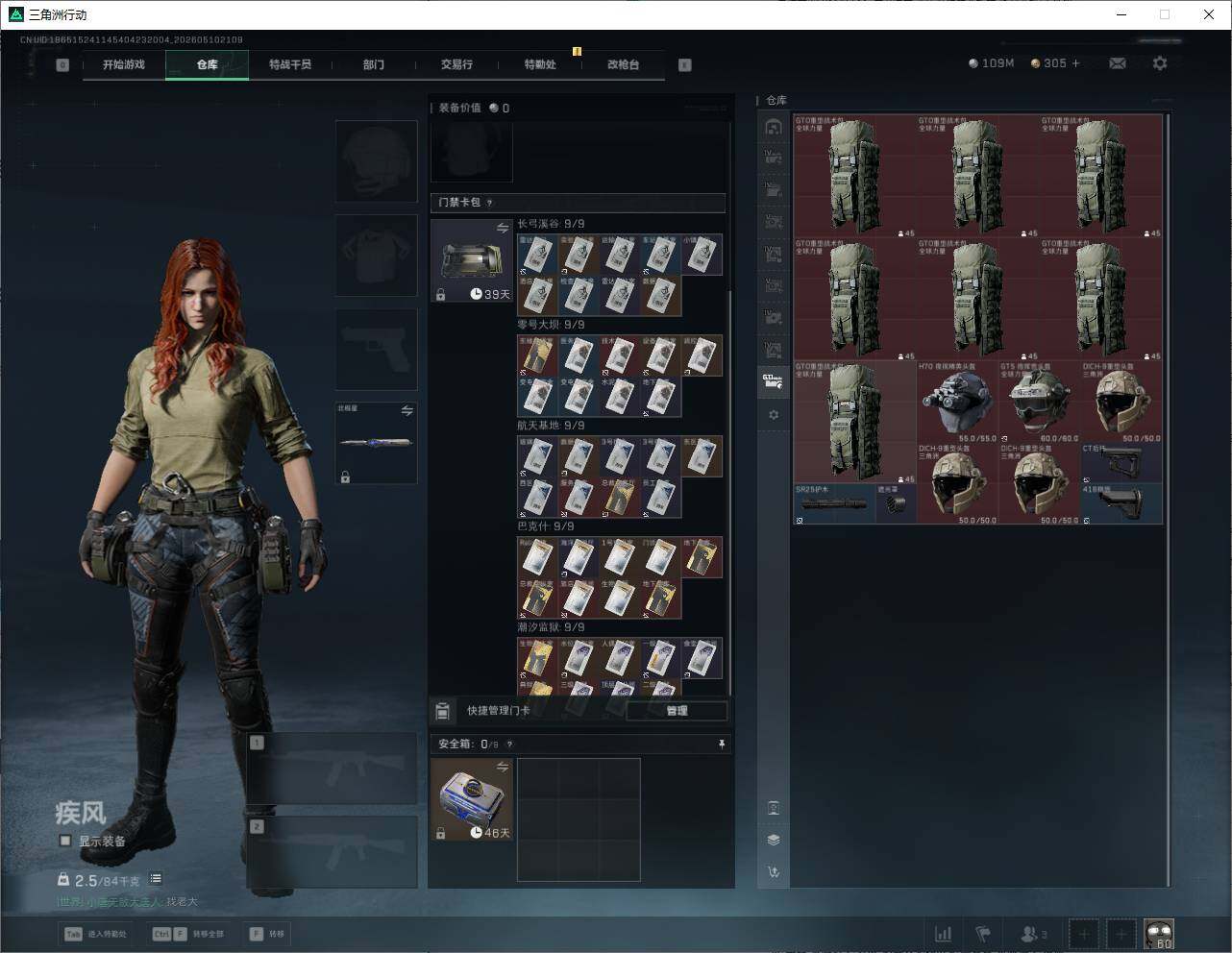Toggle the 显示装备 checkbox

[65, 841]
